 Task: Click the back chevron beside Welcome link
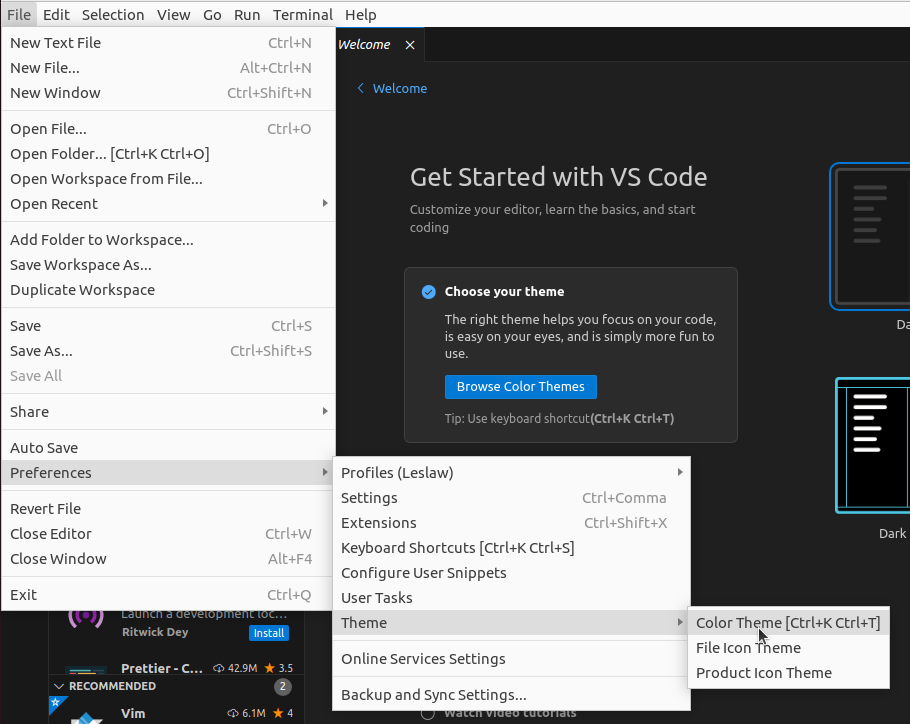tap(360, 88)
